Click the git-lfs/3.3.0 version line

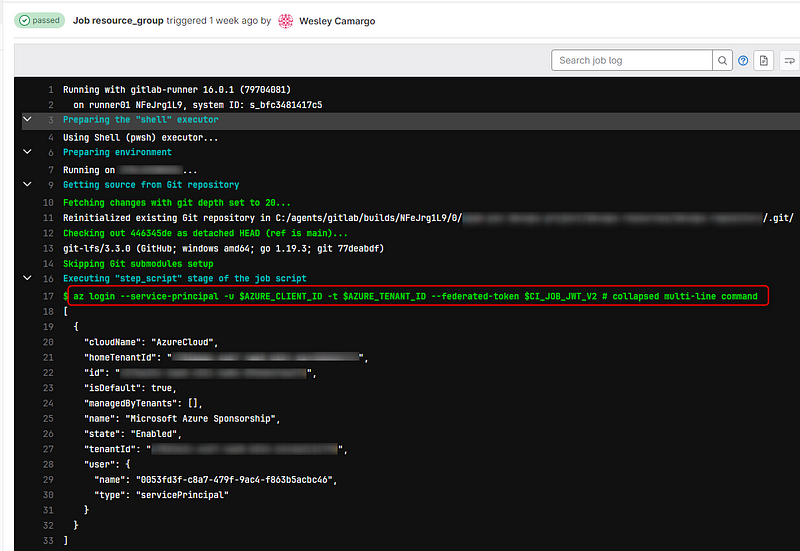[x=223, y=248]
